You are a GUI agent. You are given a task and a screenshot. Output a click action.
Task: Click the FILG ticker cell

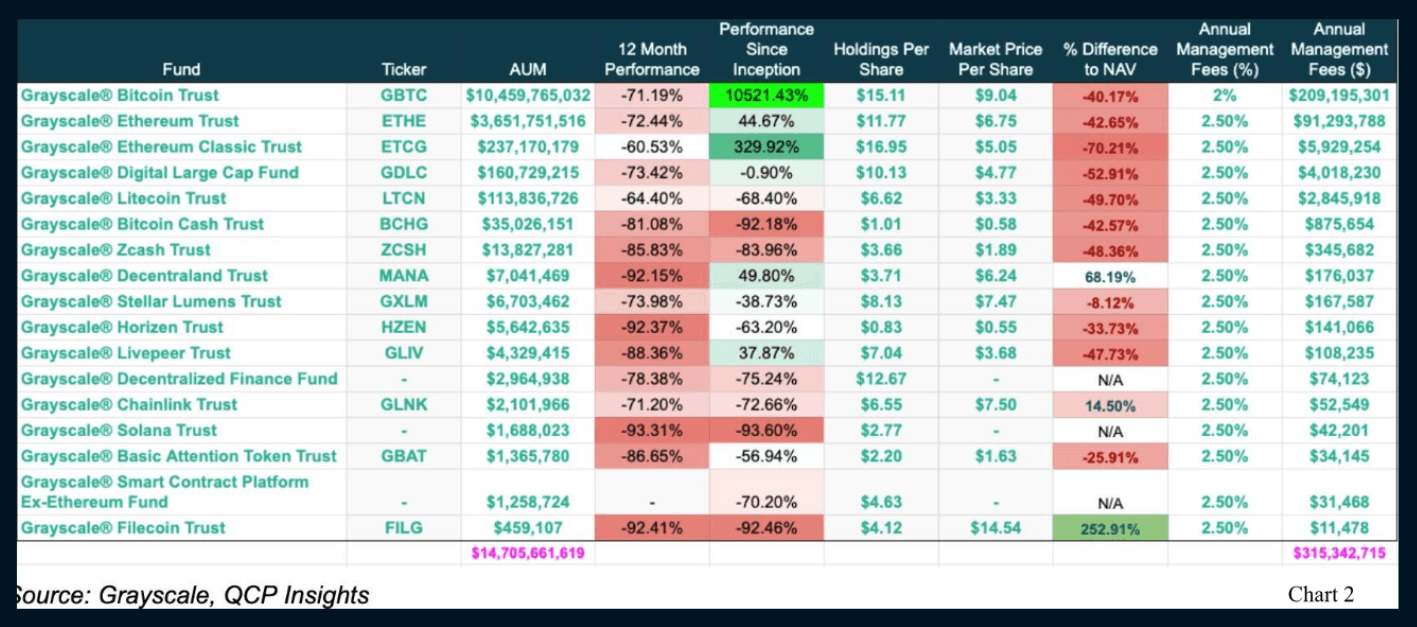(403, 528)
